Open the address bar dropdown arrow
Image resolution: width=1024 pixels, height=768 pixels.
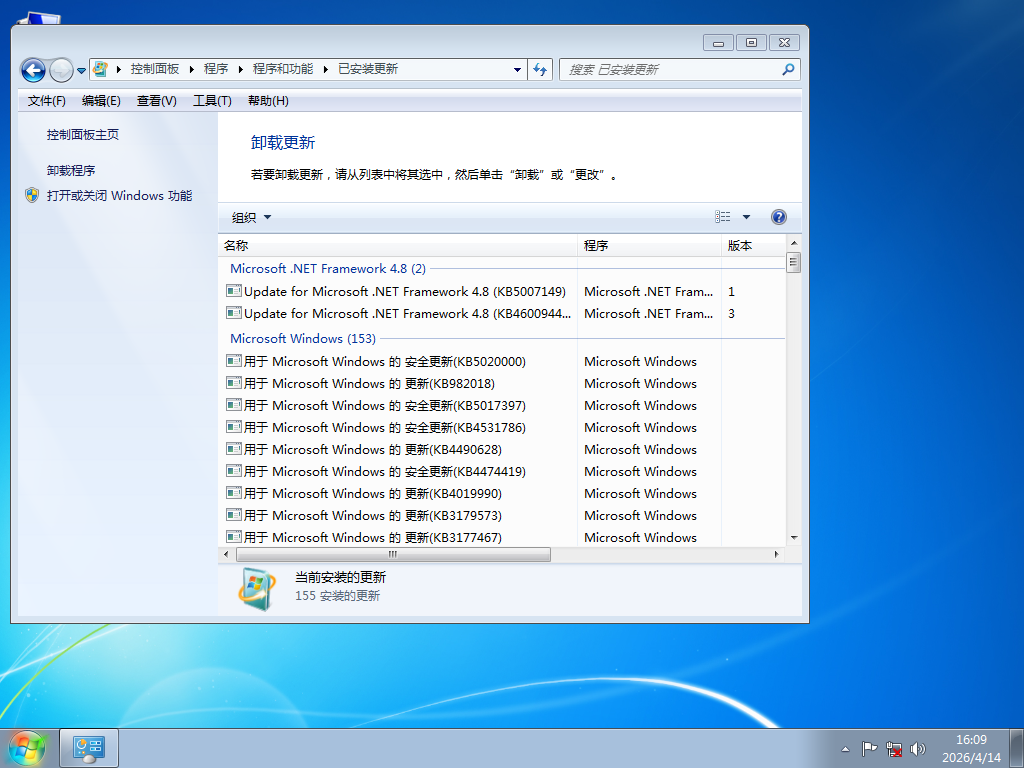[517, 69]
